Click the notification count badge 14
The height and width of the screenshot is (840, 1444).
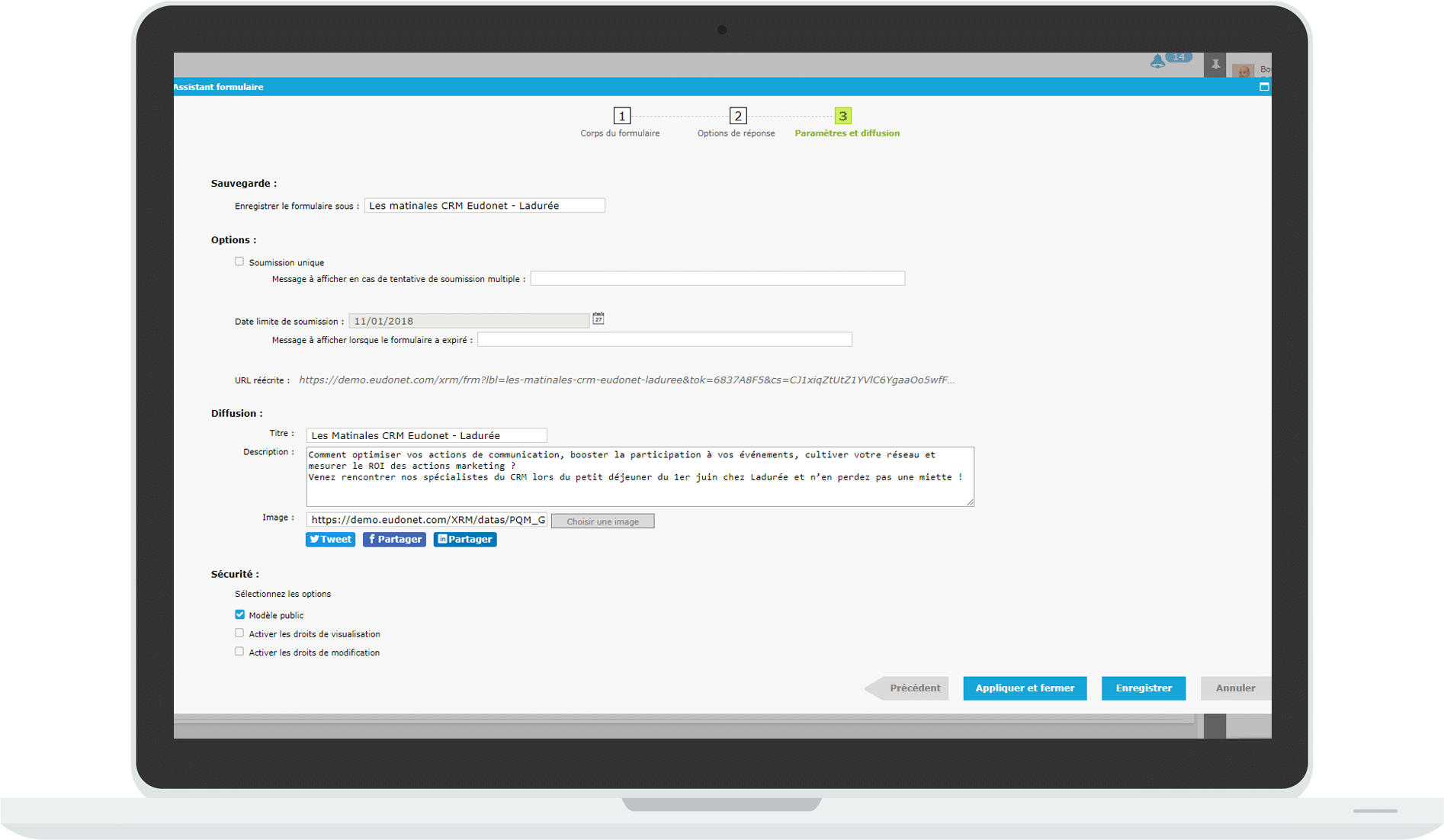pyautogui.click(x=1179, y=57)
